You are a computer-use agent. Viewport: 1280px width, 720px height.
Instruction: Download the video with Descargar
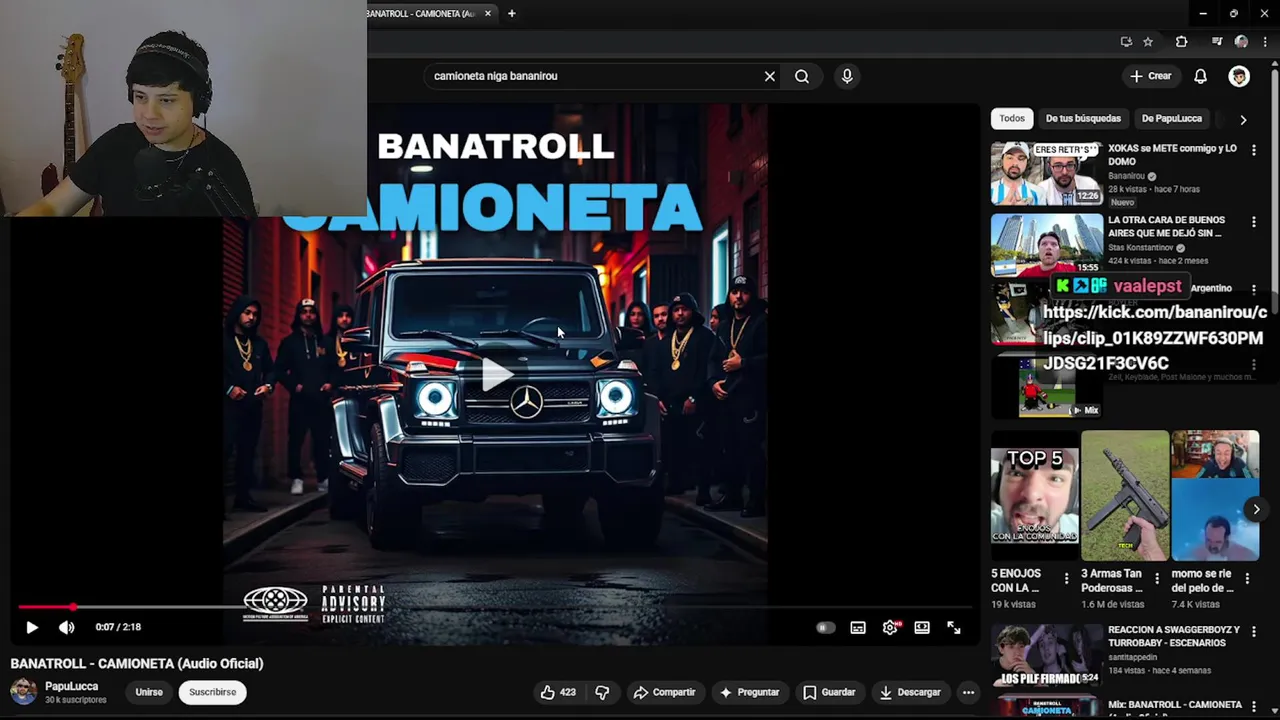click(x=909, y=692)
